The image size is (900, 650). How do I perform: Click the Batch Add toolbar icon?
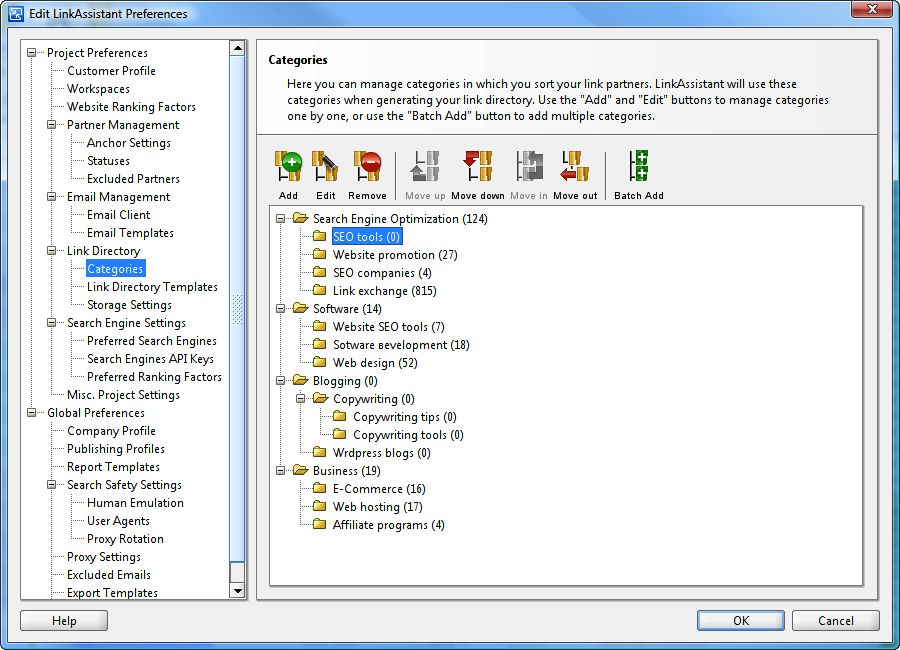tap(638, 167)
